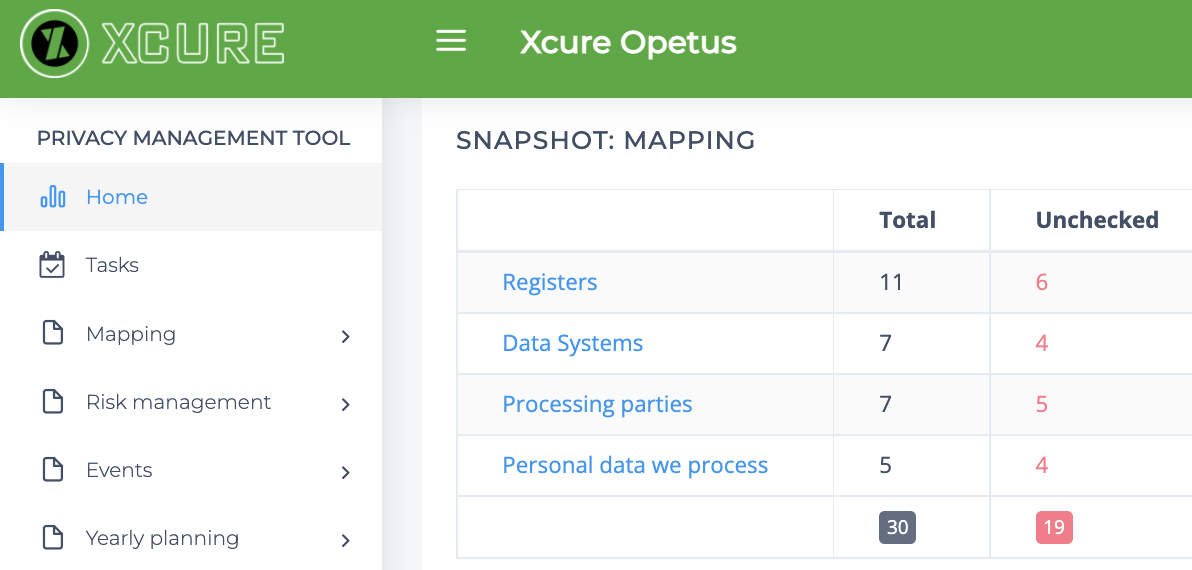Open the Data Systems link
The image size is (1192, 570).
572,343
